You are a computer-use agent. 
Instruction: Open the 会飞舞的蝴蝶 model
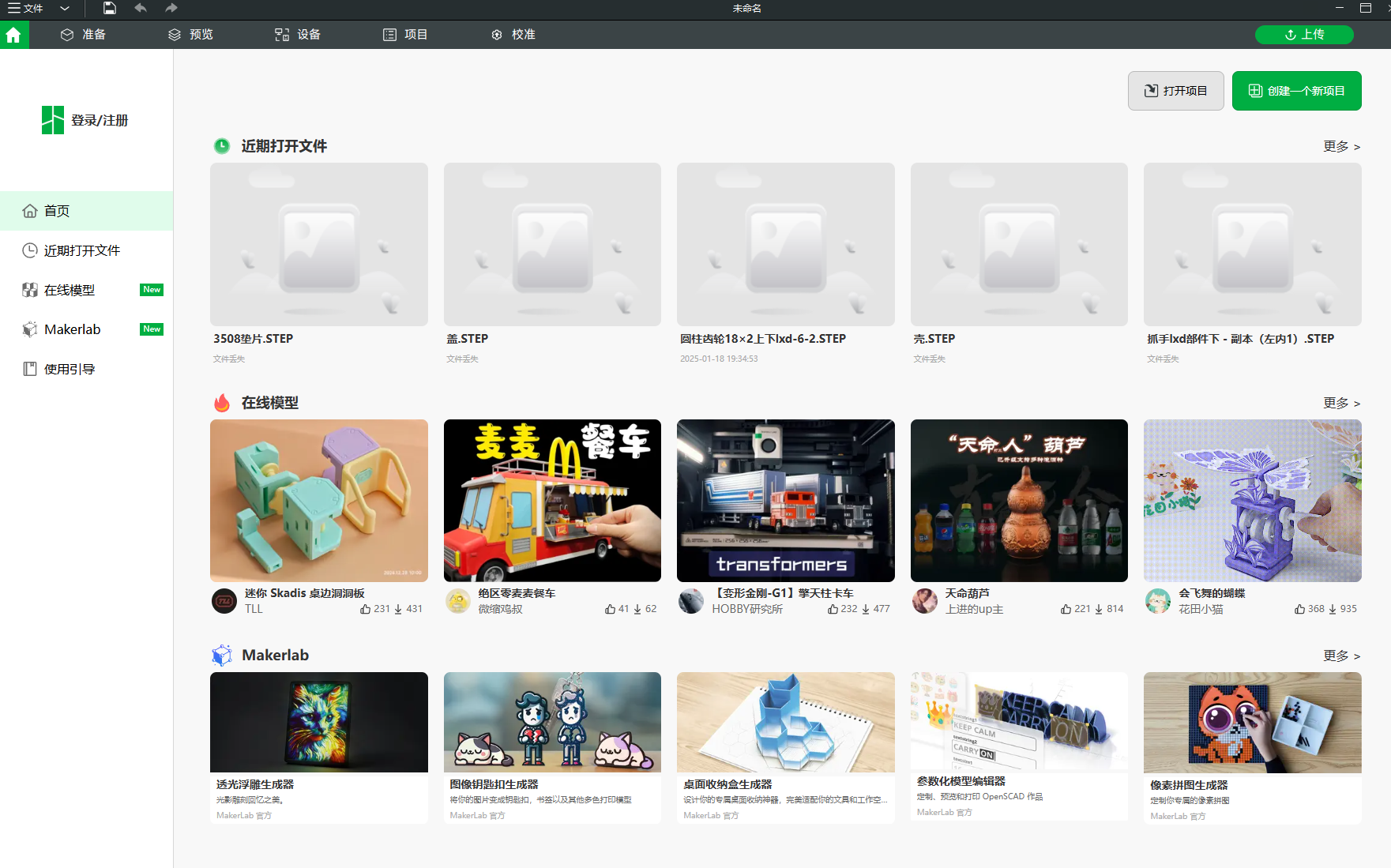click(x=1253, y=501)
